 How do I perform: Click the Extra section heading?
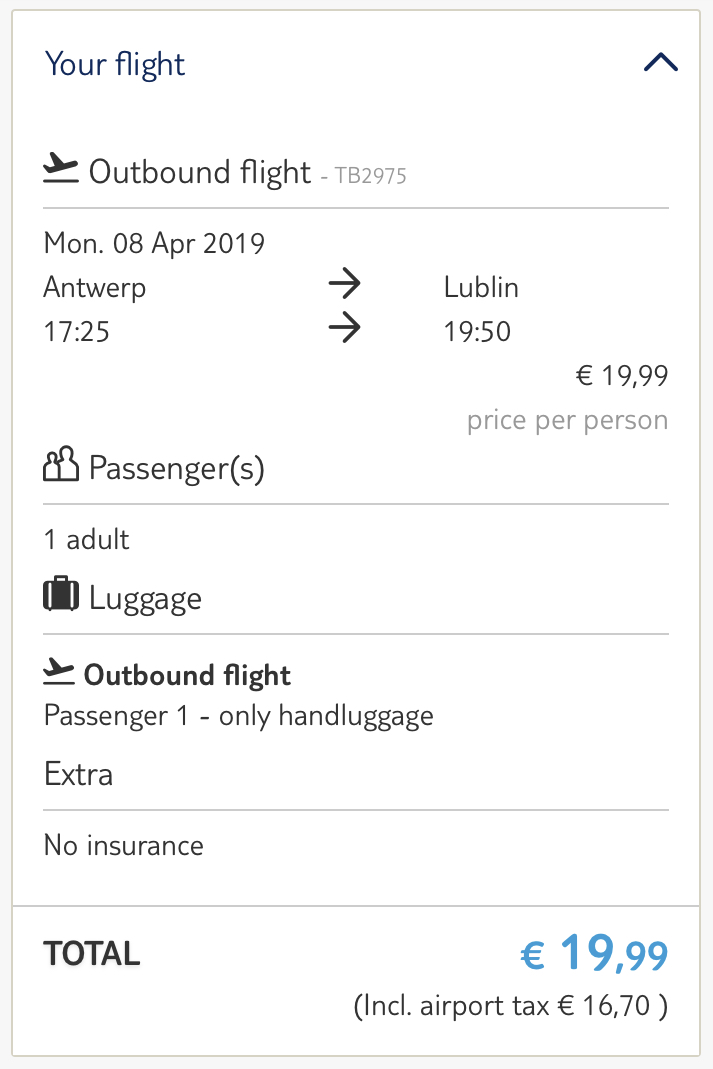click(x=78, y=774)
